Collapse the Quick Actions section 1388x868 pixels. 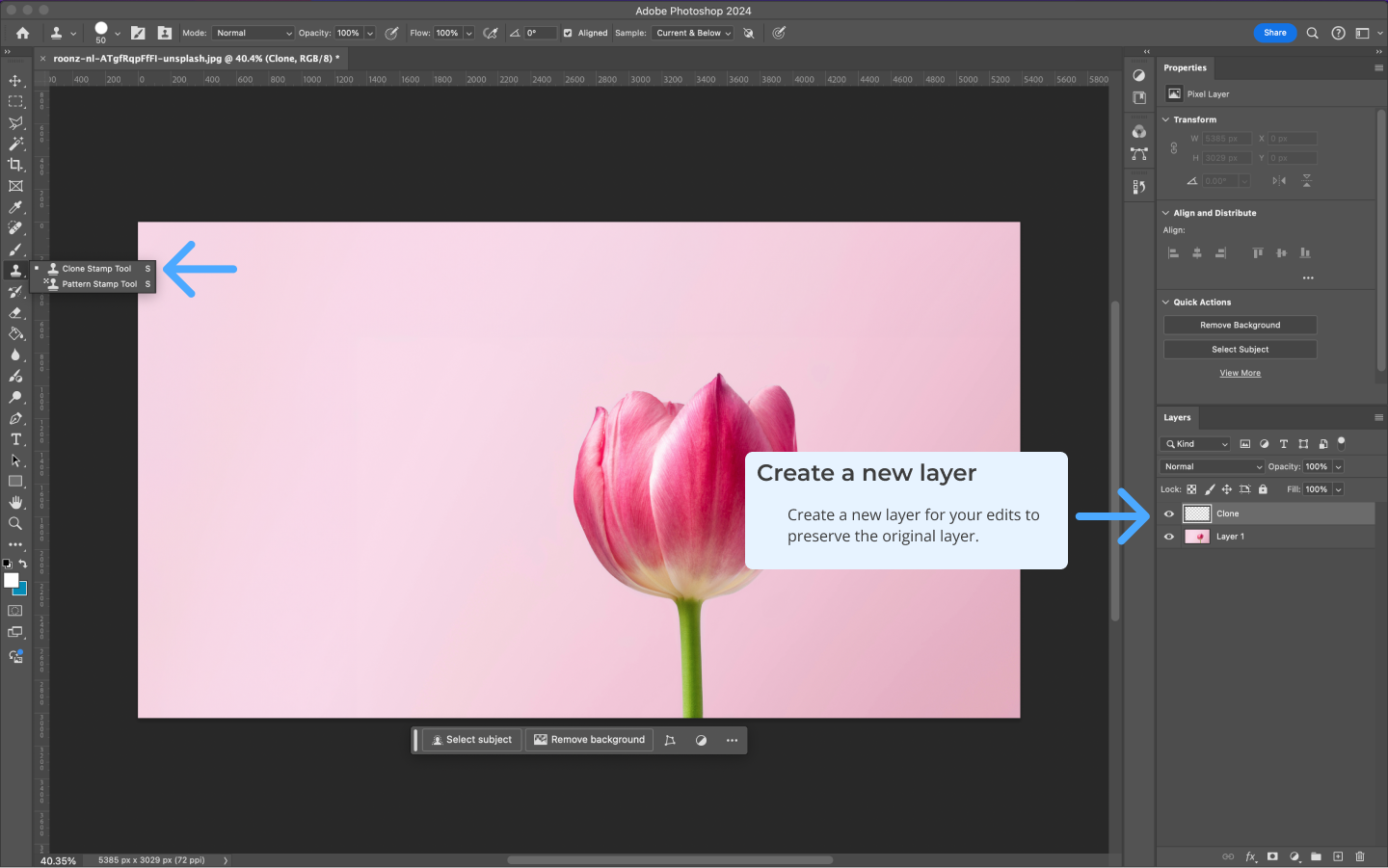point(1165,302)
